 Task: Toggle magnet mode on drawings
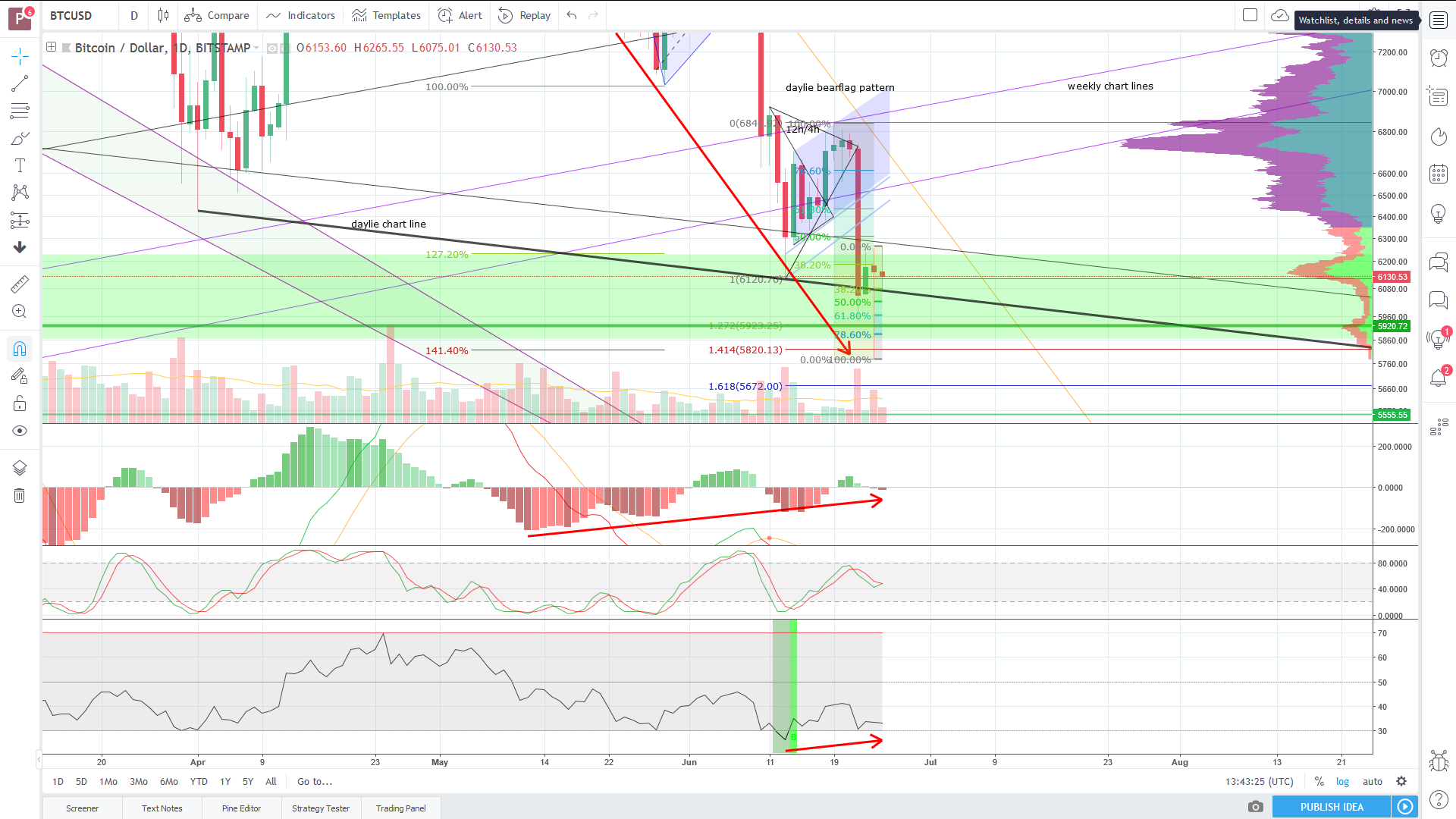coord(20,349)
